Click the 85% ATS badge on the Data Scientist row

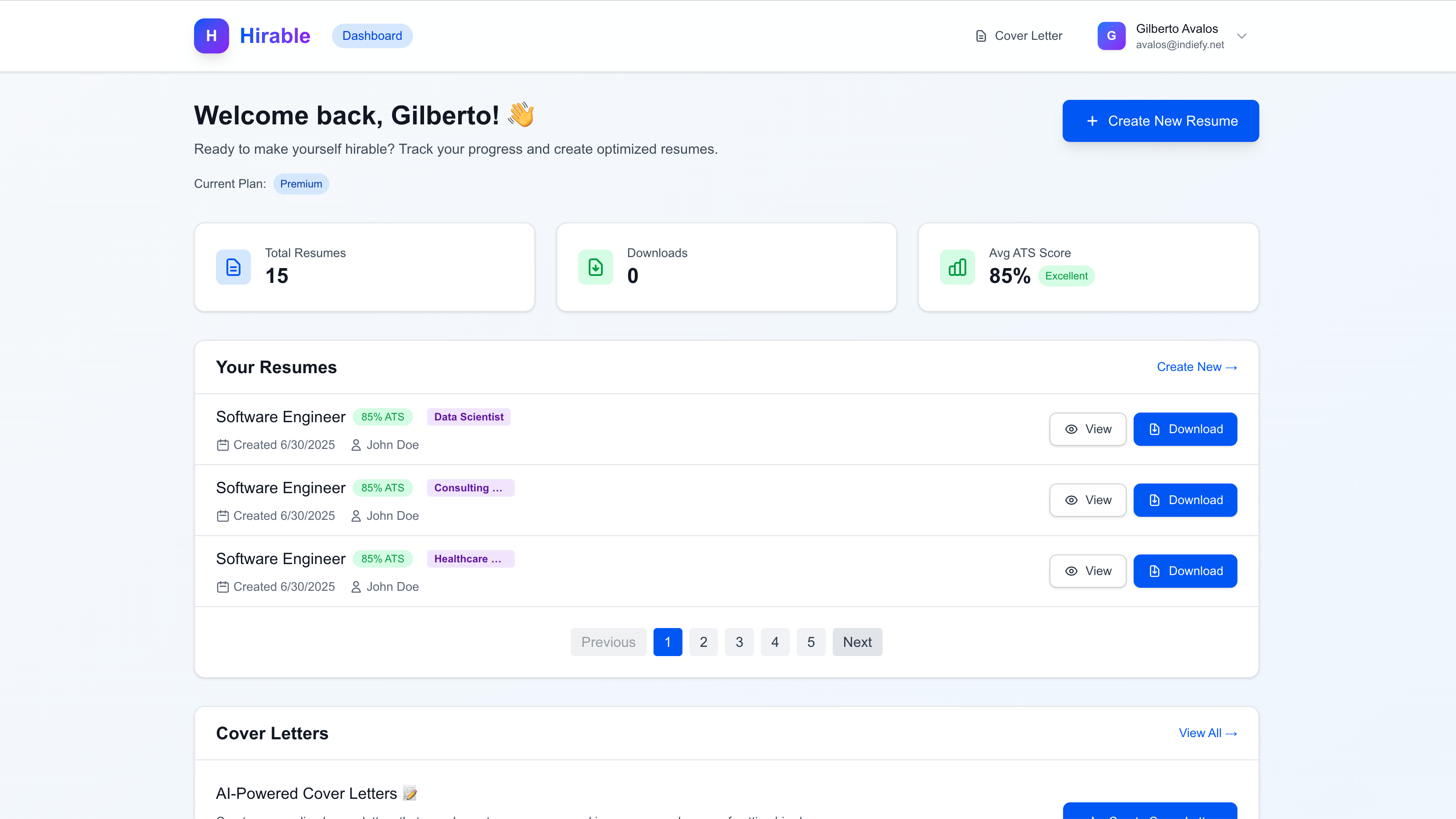383,417
